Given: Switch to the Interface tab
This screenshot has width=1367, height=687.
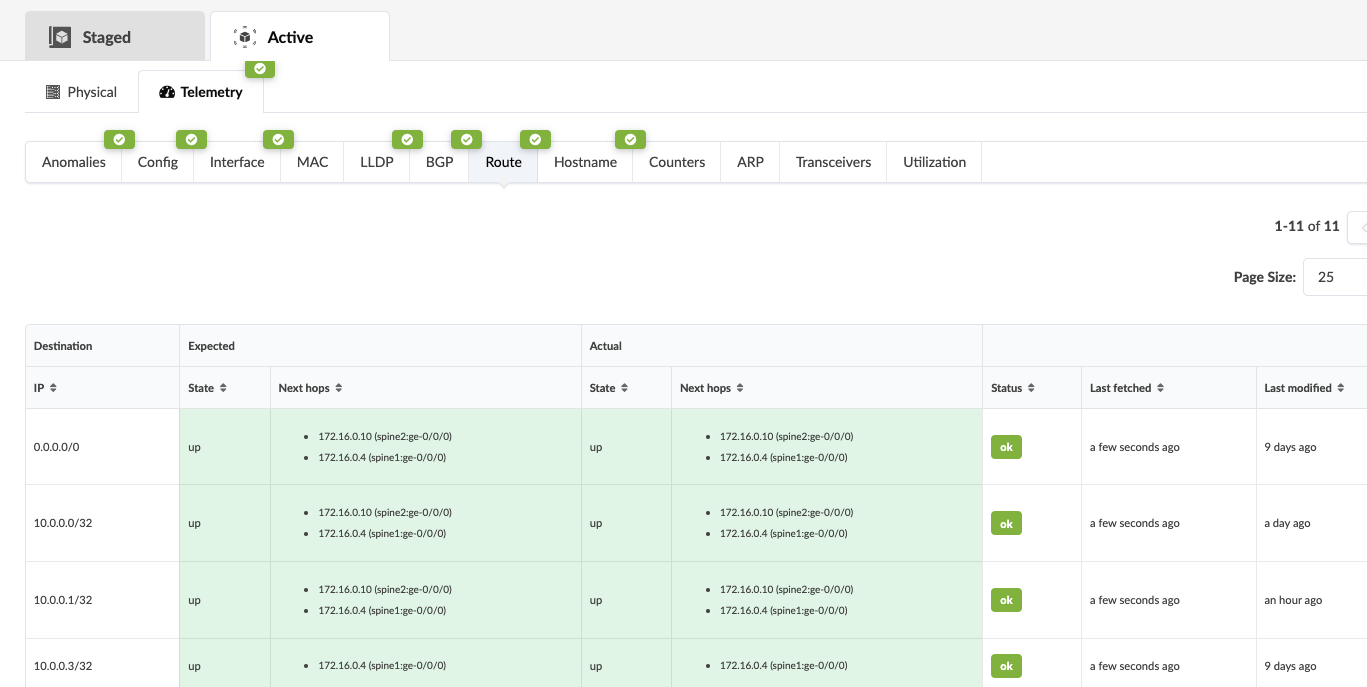Looking at the screenshot, I should click(237, 162).
